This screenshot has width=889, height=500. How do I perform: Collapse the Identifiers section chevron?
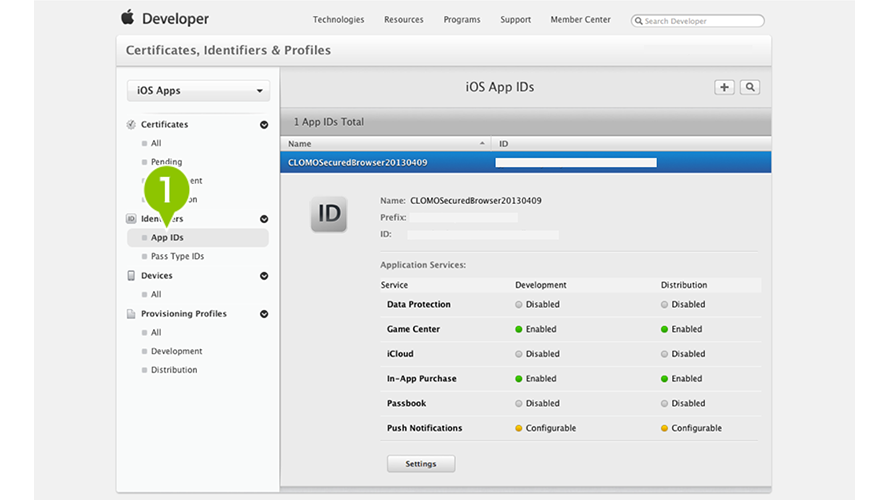[264, 219]
